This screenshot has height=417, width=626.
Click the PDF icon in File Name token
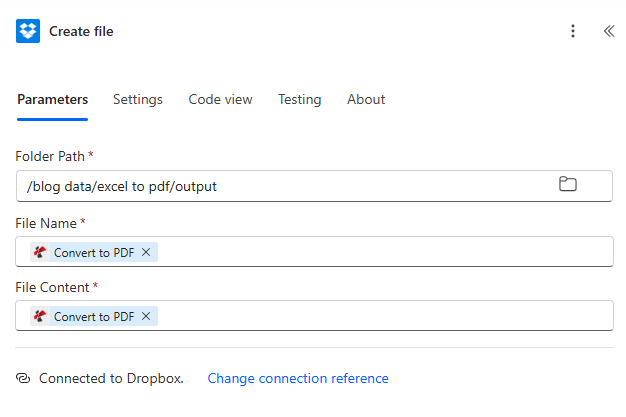40,252
